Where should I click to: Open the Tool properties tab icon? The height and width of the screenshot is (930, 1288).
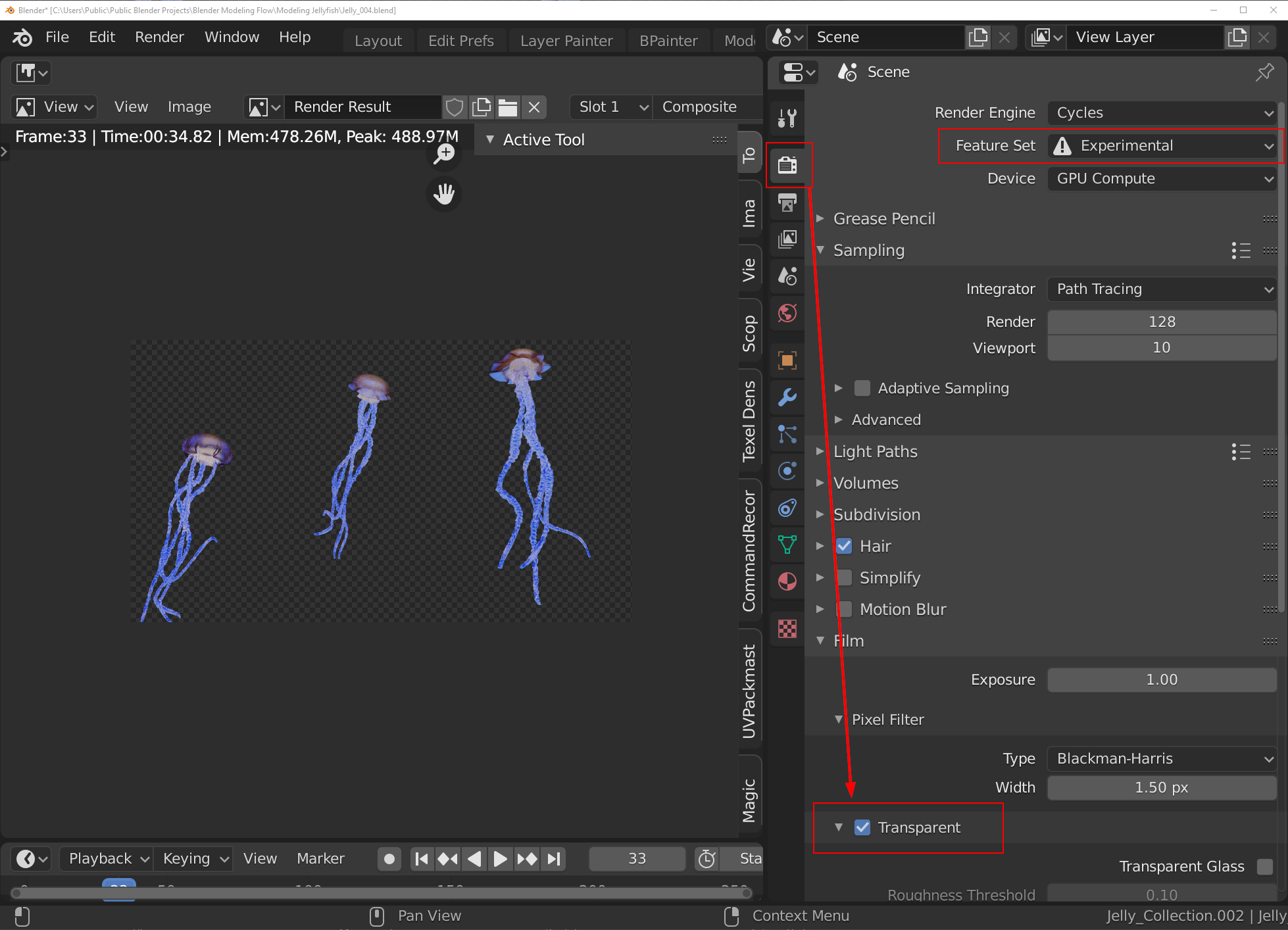pos(787,118)
